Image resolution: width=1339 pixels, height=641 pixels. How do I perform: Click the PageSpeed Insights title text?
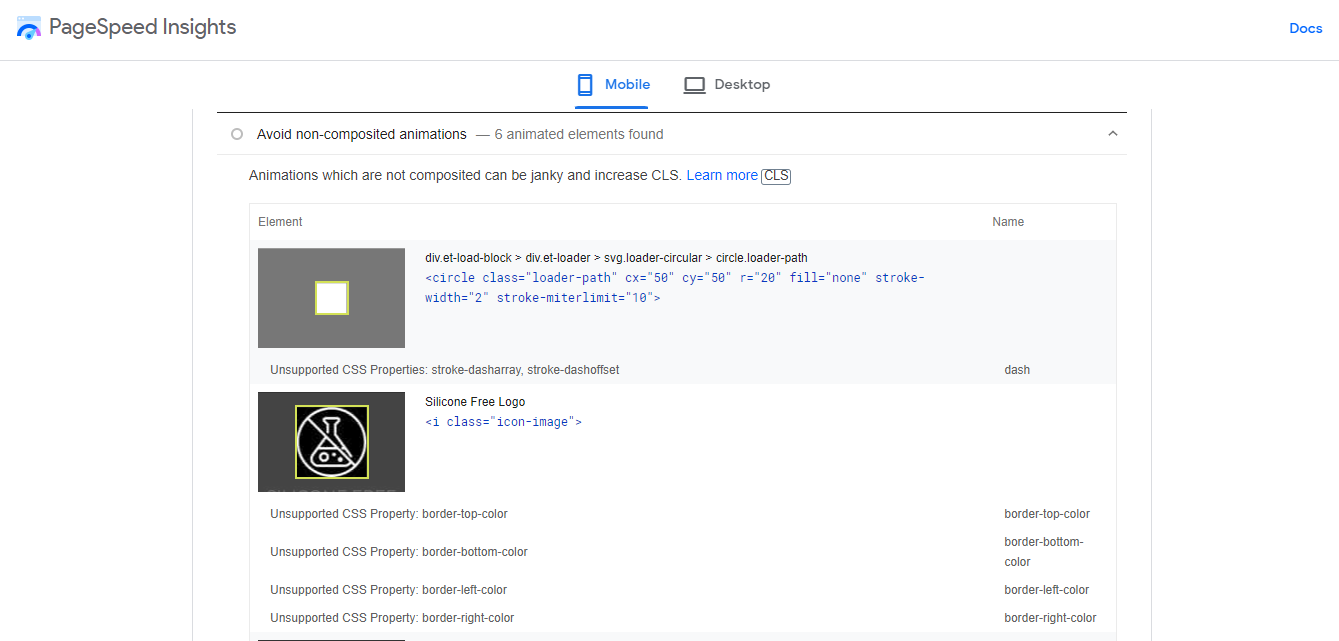[142, 27]
